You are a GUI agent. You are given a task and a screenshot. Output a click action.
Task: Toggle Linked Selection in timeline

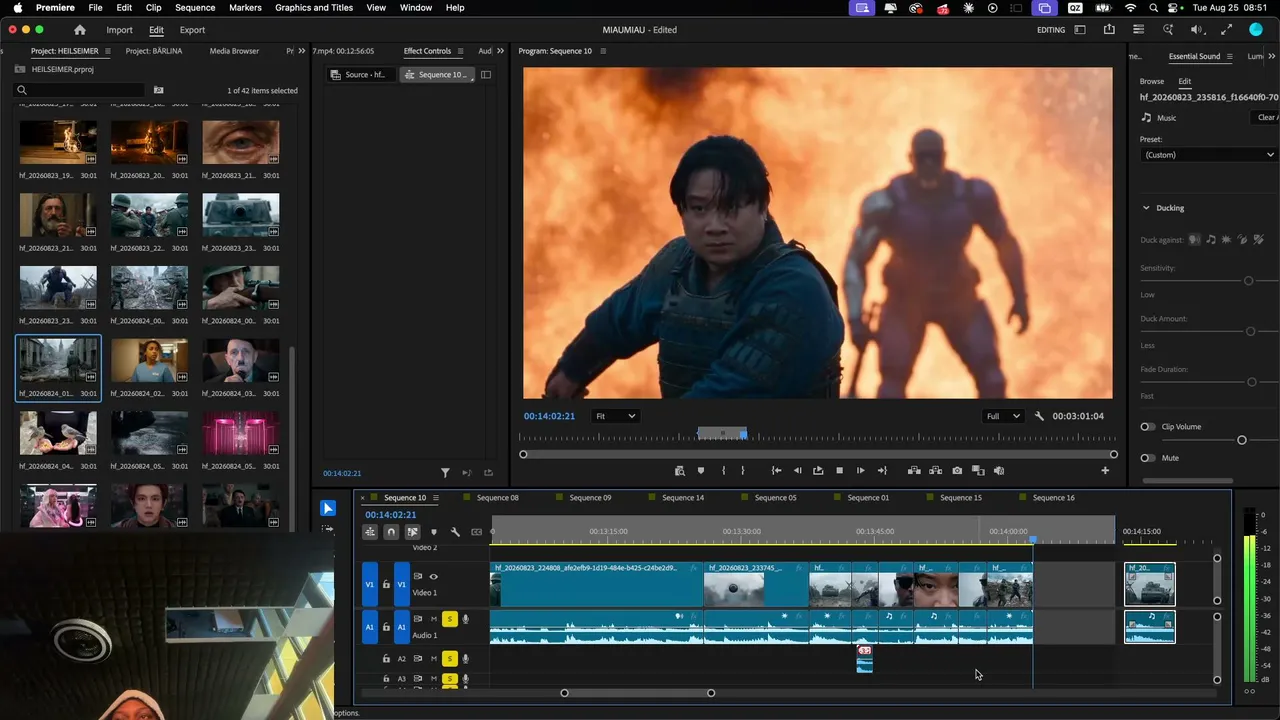click(x=412, y=532)
